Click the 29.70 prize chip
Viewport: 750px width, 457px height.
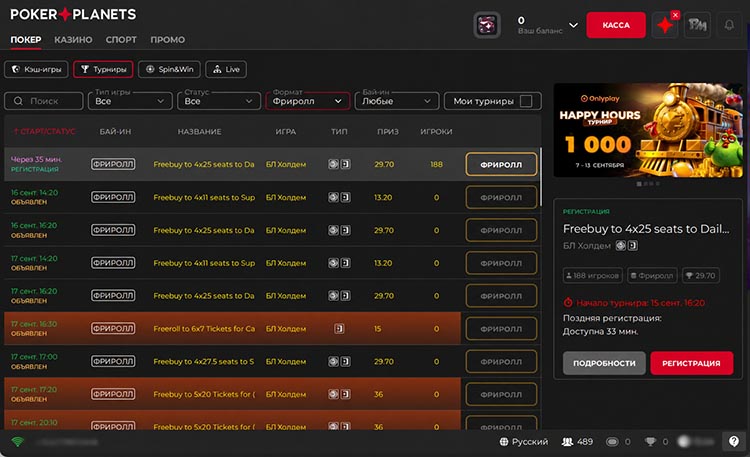click(701, 276)
